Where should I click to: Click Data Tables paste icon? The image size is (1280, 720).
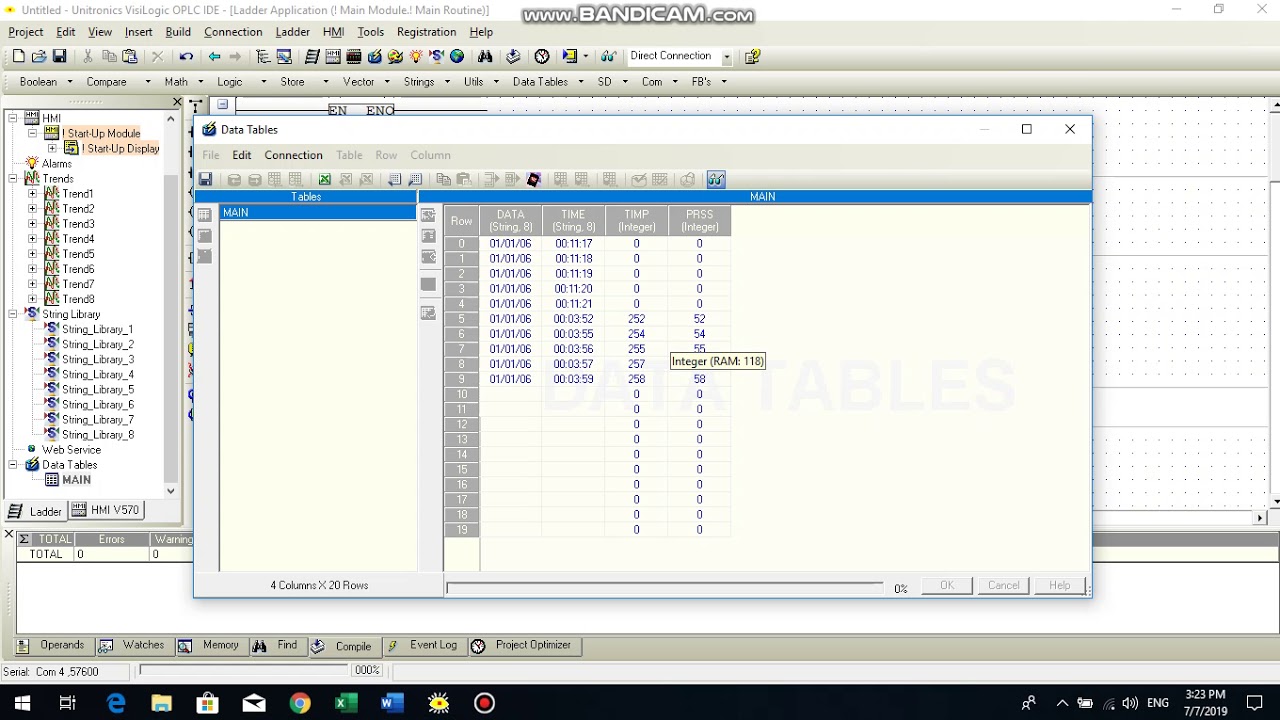(x=464, y=179)
